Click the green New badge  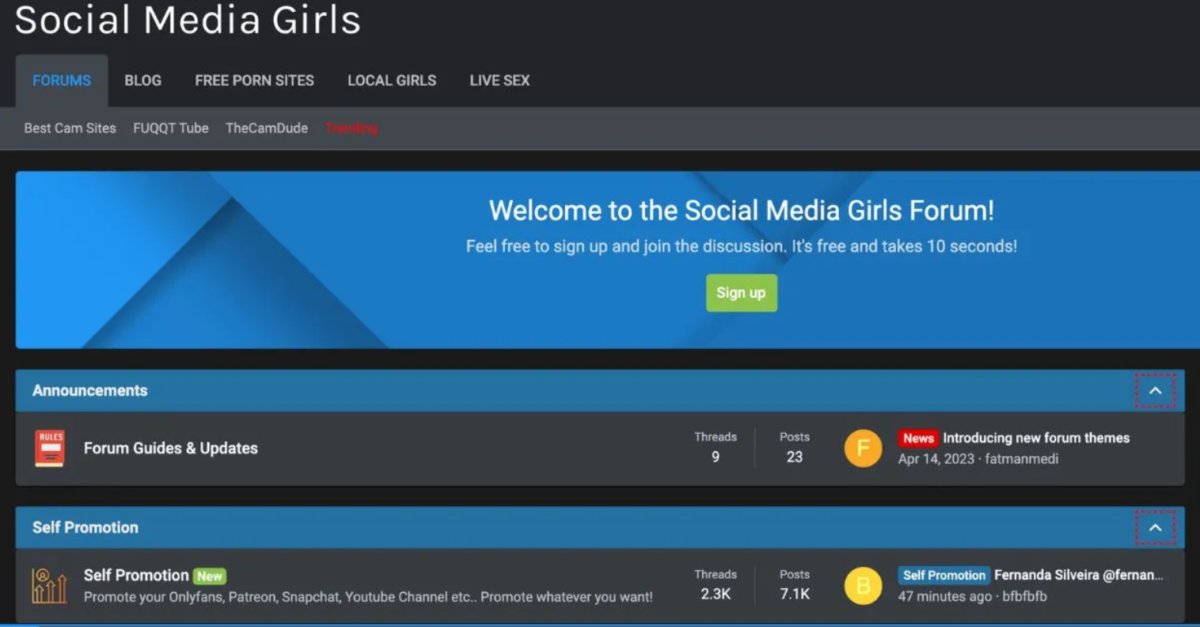210,576
